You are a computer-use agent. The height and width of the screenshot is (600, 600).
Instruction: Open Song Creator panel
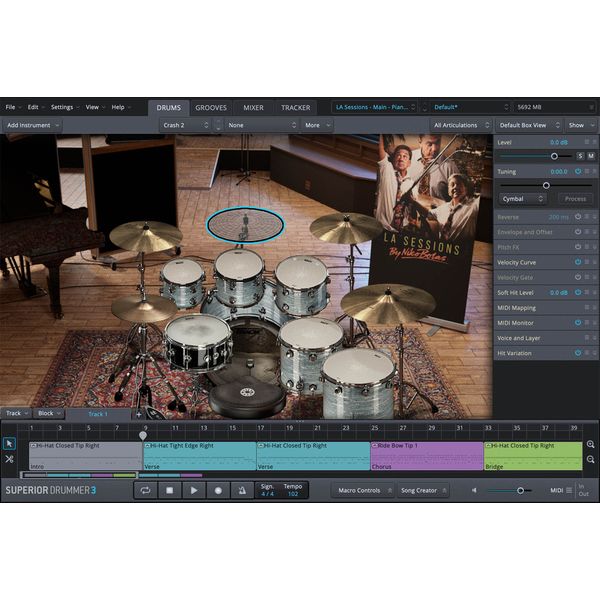point(424,490)
